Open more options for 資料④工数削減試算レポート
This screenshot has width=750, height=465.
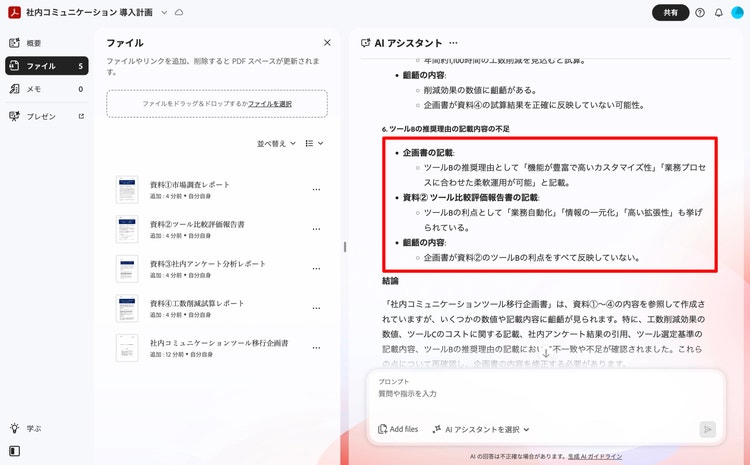click(x=316, y=309)
